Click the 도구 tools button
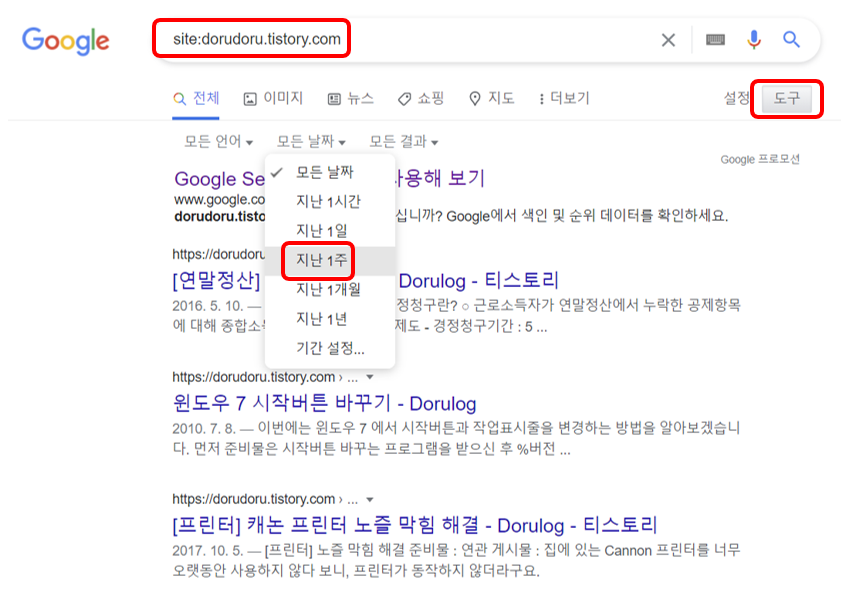841x608 pixels. tap(786, 99)
